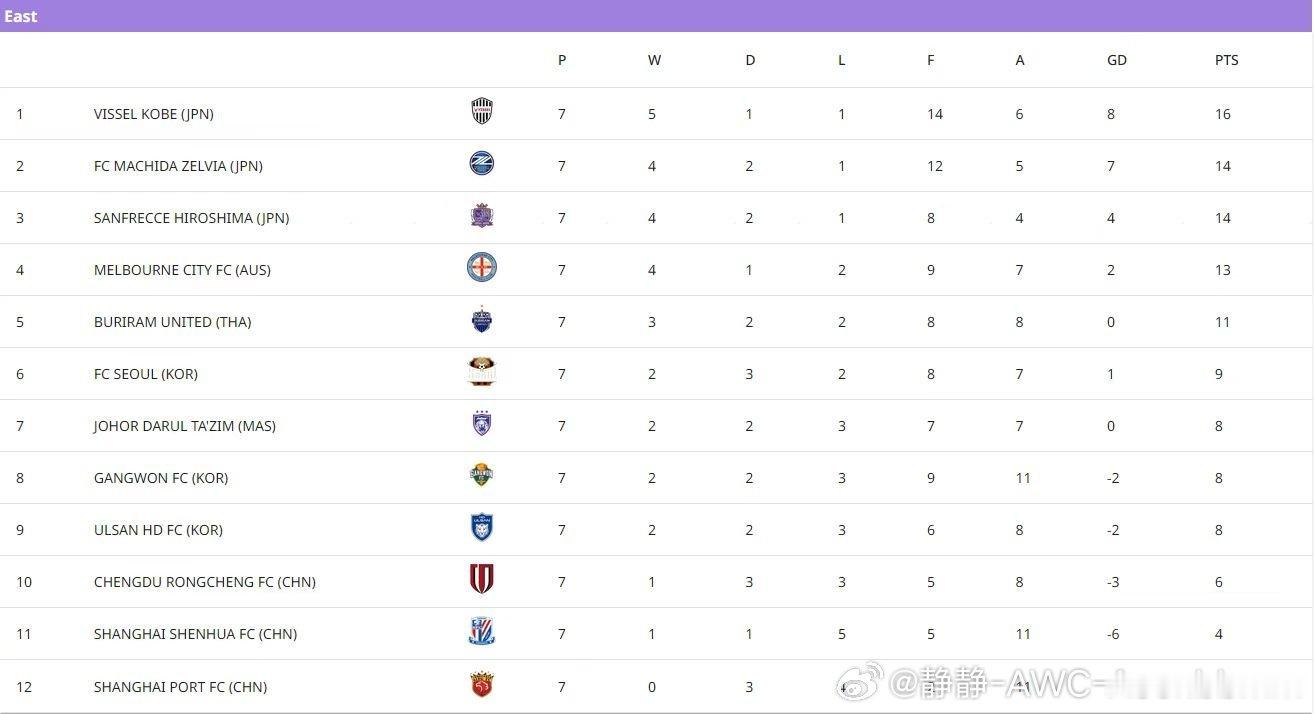Click the GD column header
Image resolution: width=1314 pixels, height=714 pixels.
point(1116,60)
